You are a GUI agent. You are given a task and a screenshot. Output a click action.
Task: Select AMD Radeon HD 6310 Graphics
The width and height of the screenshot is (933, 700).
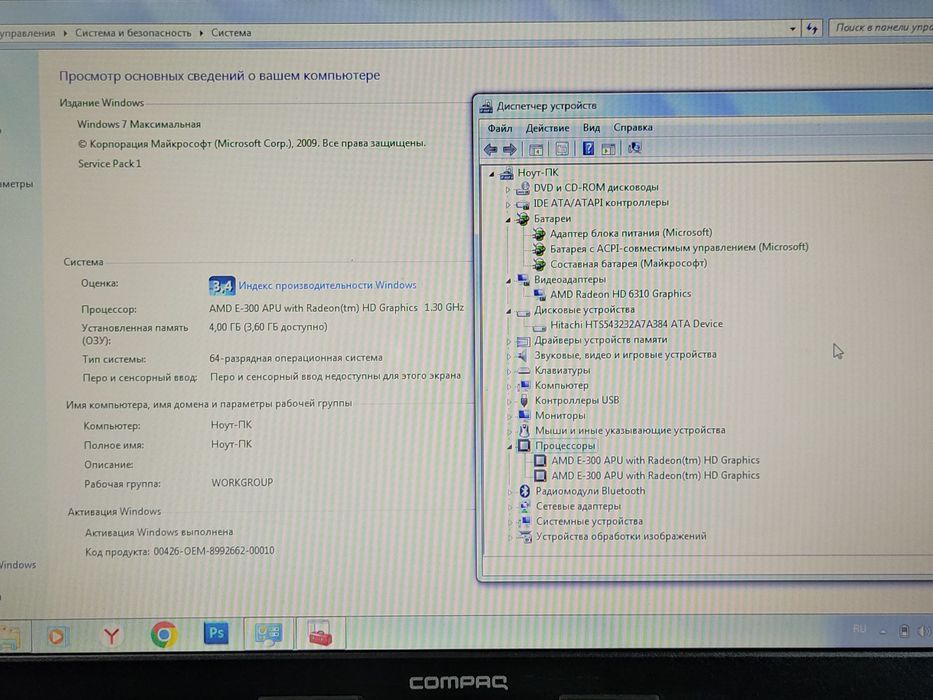(x=621, y=294)
